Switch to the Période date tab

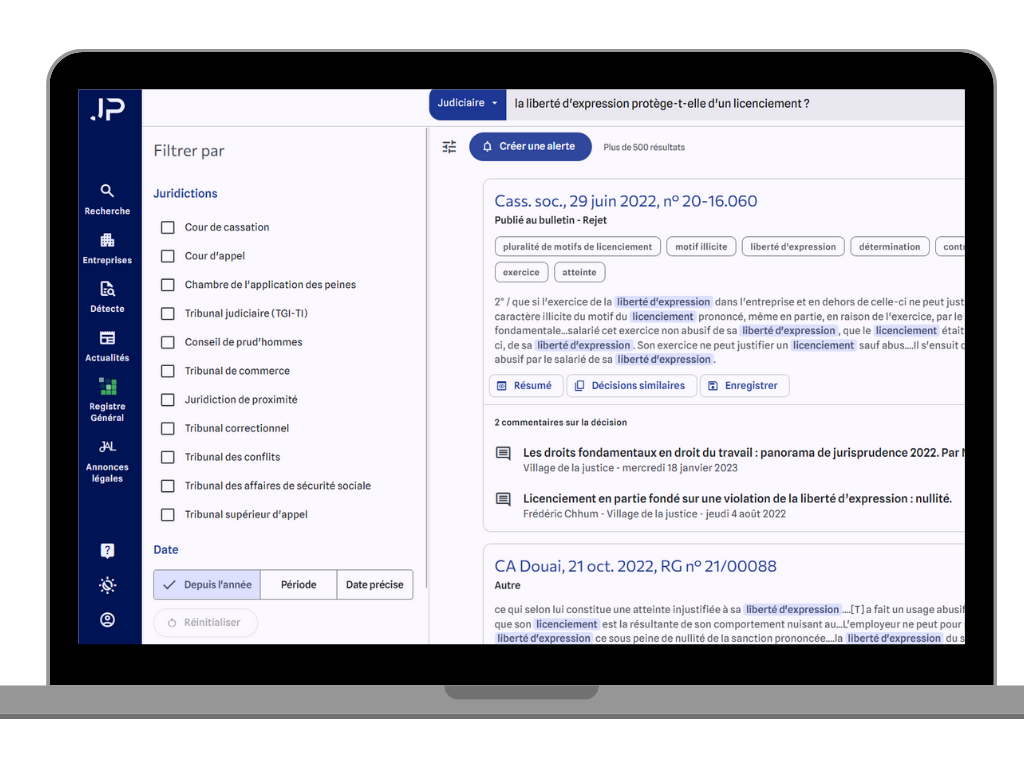pos(298,585)
